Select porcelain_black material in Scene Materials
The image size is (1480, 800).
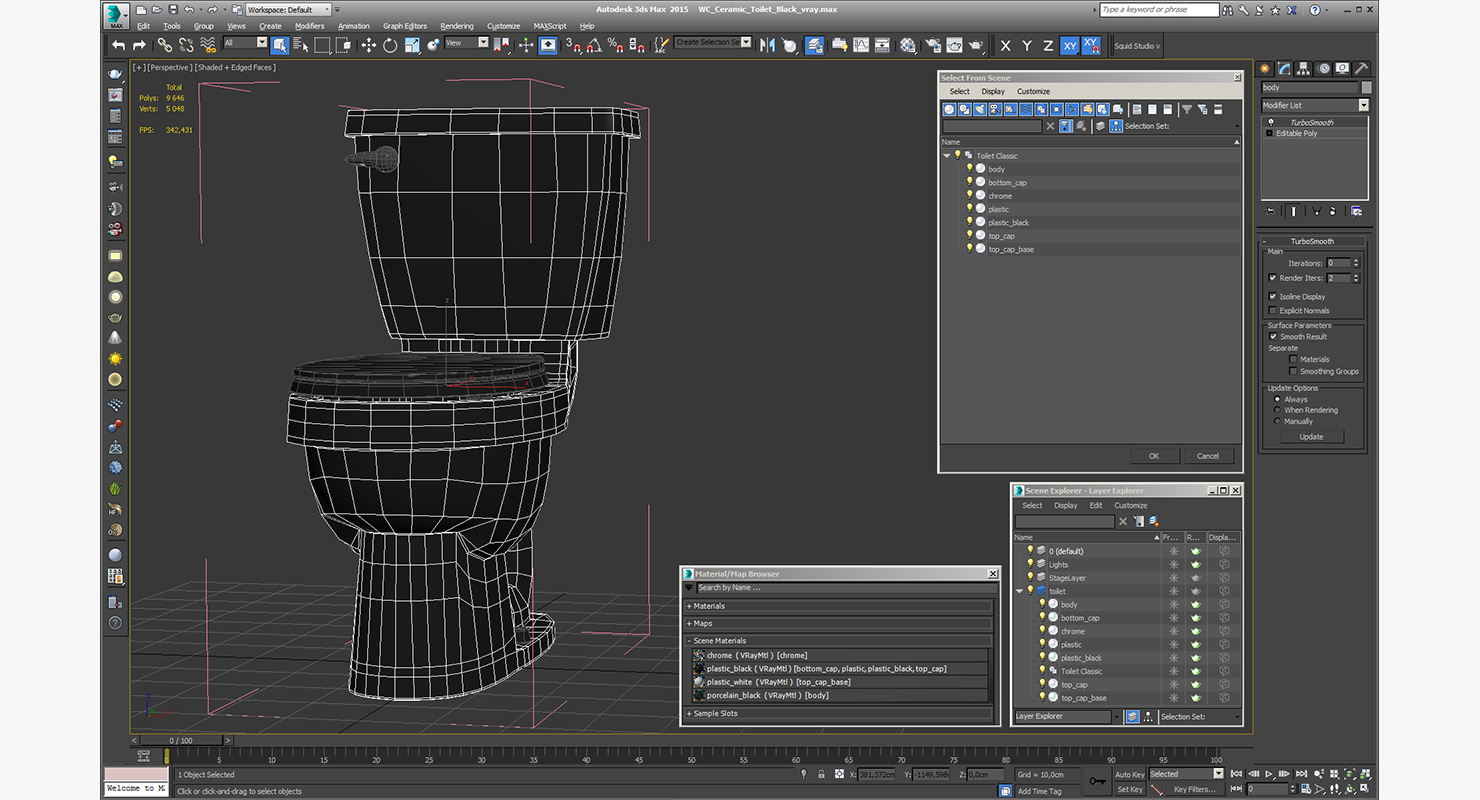point(839,695)
